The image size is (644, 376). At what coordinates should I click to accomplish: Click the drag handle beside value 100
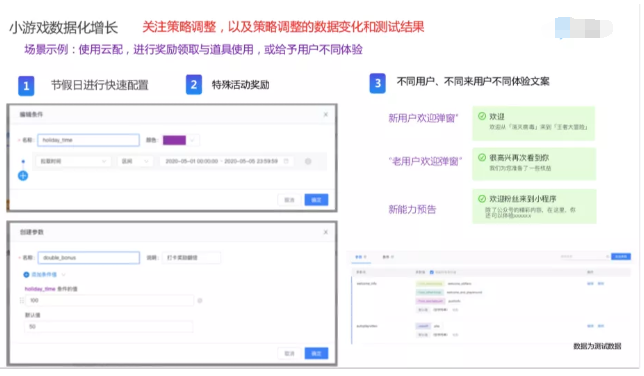click(x=22, y=301)
